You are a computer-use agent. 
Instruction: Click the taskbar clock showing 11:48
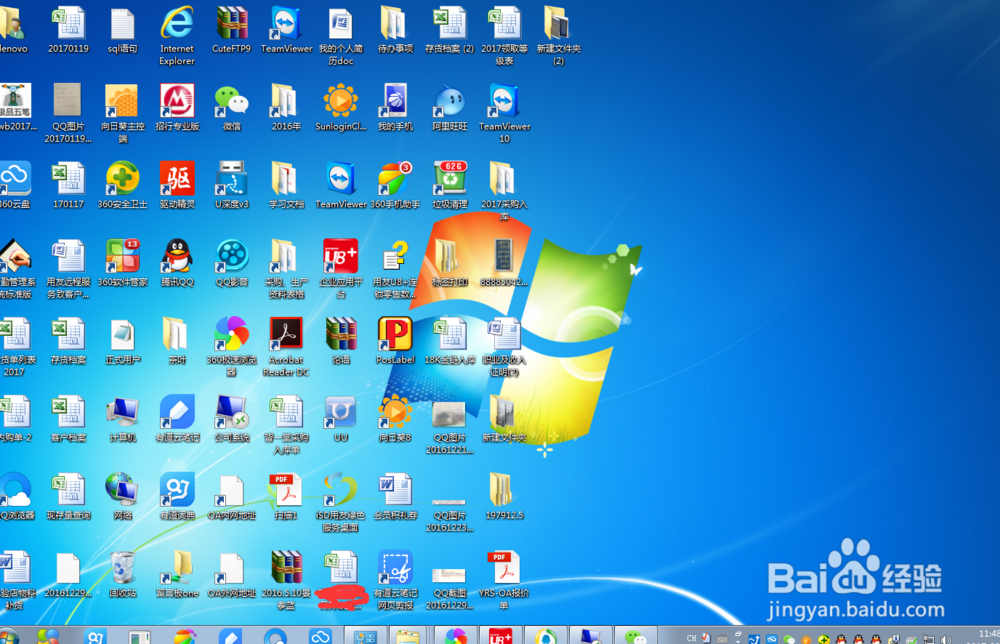tap(988, 636)
